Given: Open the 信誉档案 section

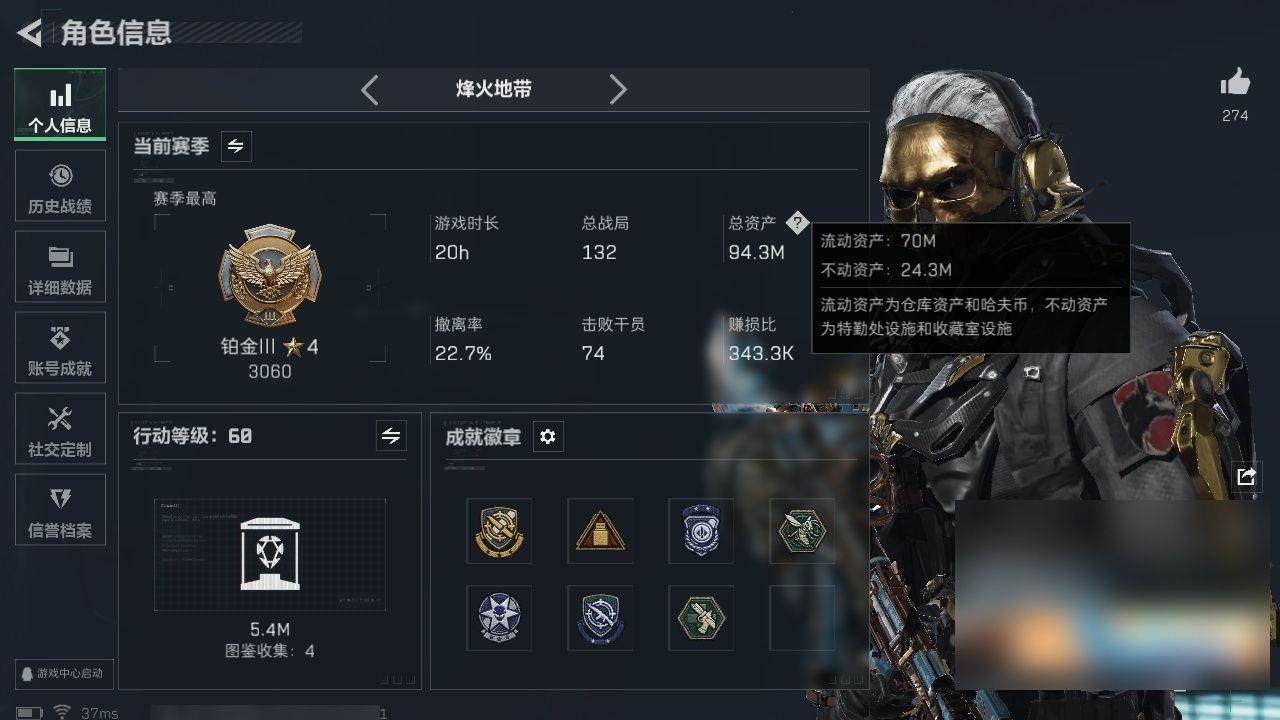Looking at the screenshot, I should (x=60, y=510).
